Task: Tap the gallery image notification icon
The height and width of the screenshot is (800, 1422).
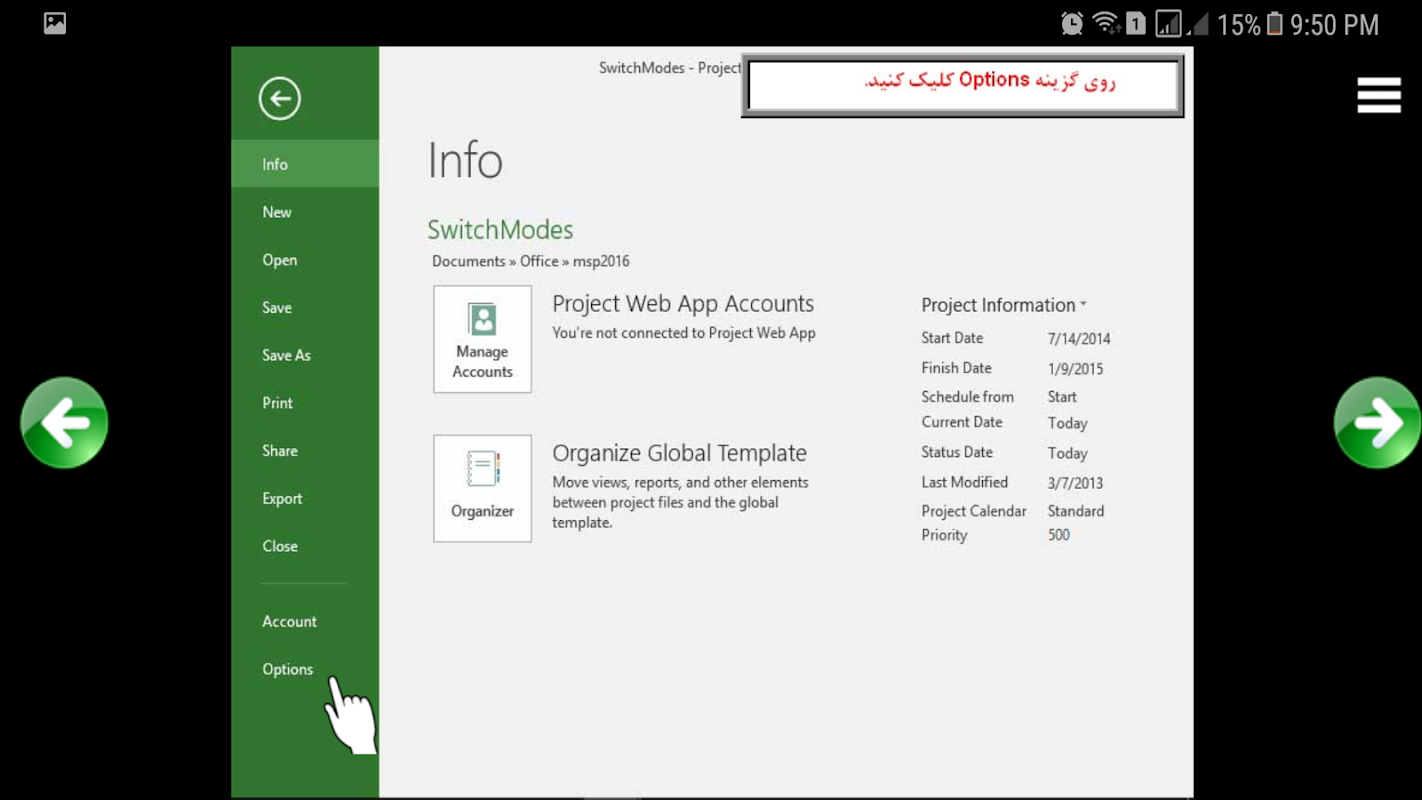Action: click(55, 23)
